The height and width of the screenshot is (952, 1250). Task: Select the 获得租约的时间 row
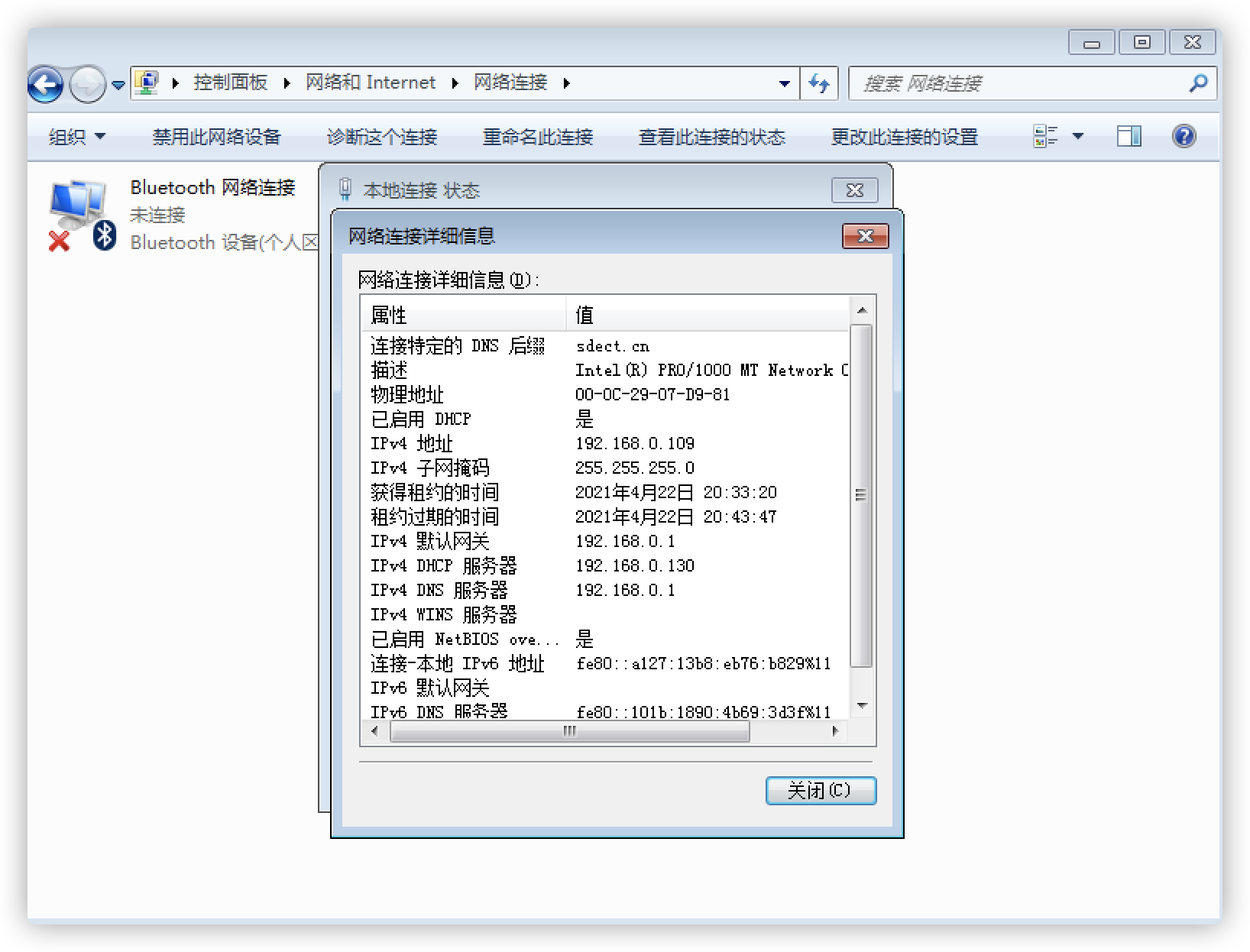point(605,493)
